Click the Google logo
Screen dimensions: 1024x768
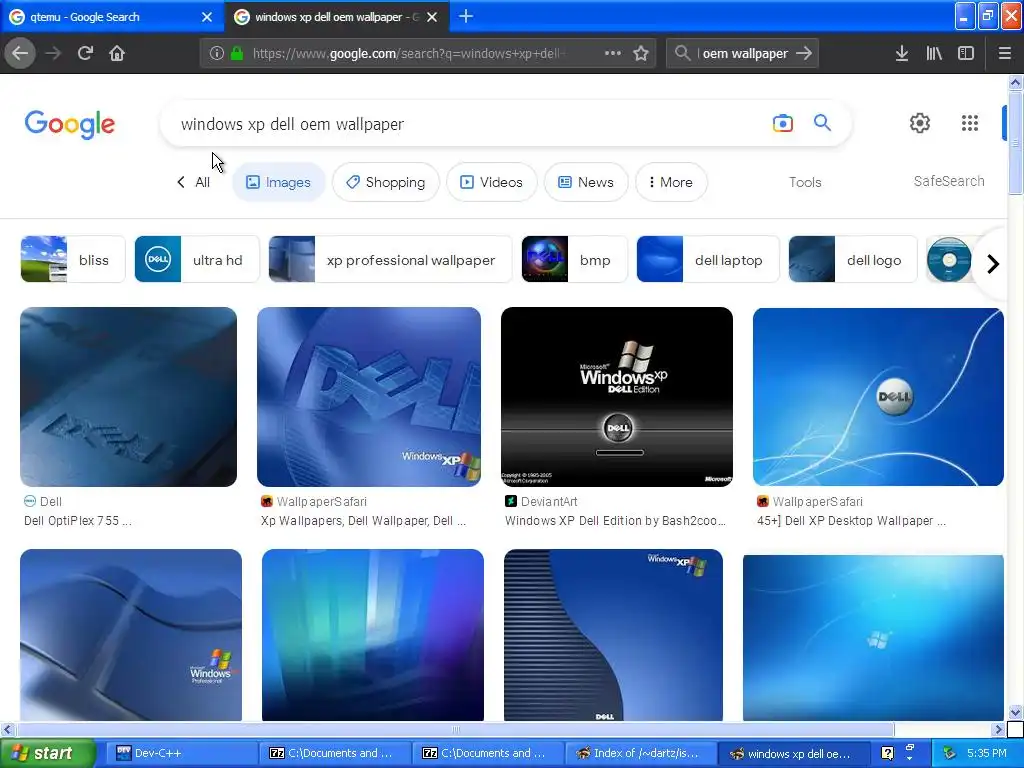click(x=70, y=124)
